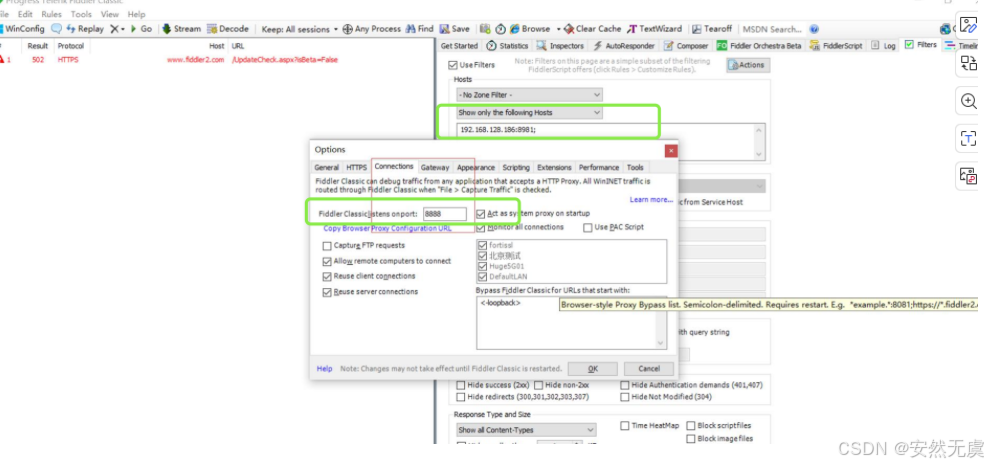Open the FiddlerScript tab
The width and height of the screenshot is (988, 466).
[836, 46]
